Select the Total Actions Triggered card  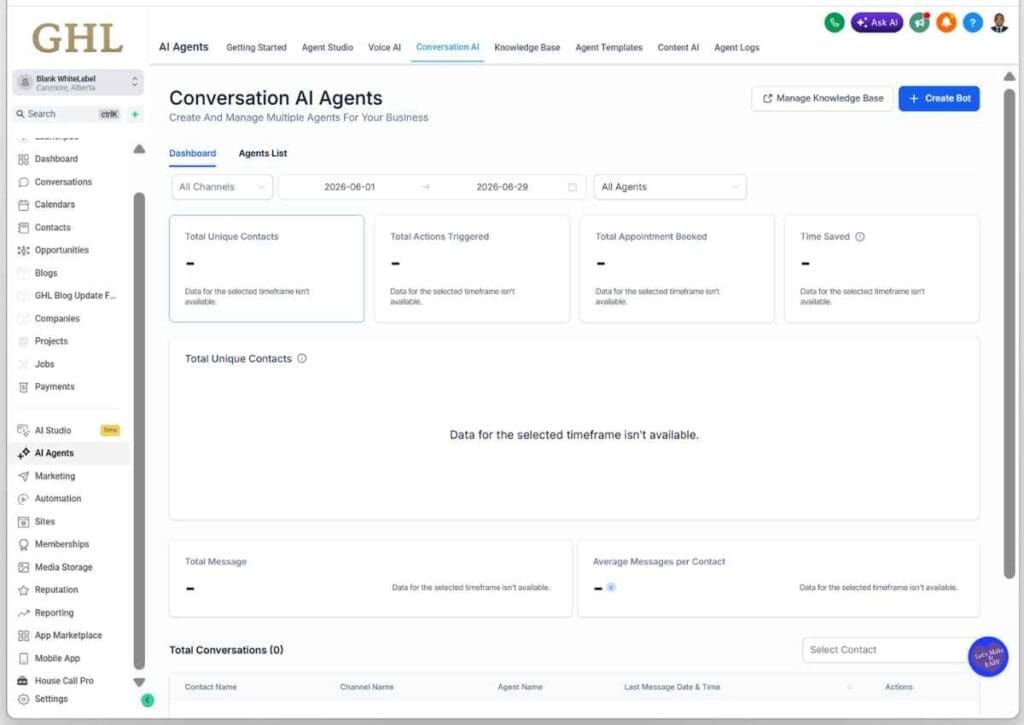[x=472, y=268]
